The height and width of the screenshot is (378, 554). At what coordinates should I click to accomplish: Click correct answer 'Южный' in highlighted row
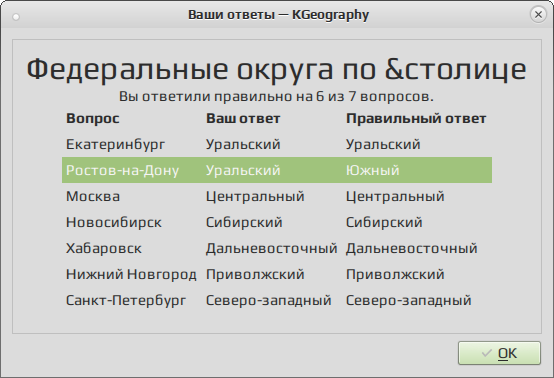372,170
